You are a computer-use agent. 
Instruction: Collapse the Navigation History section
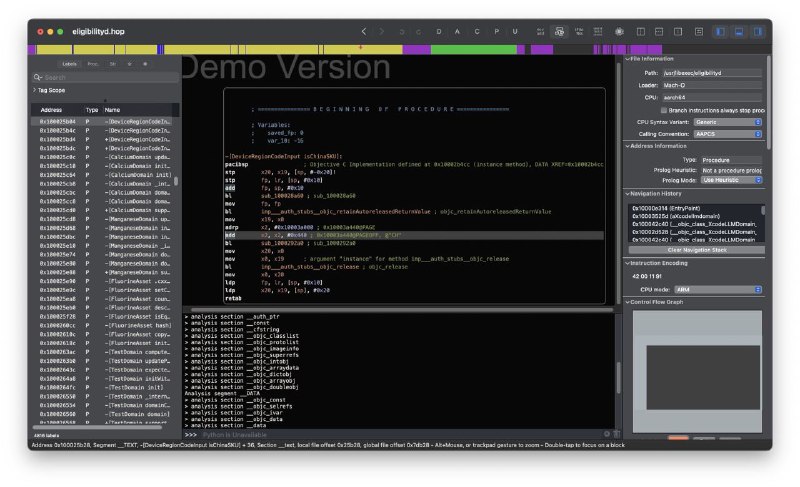(628, 194)
